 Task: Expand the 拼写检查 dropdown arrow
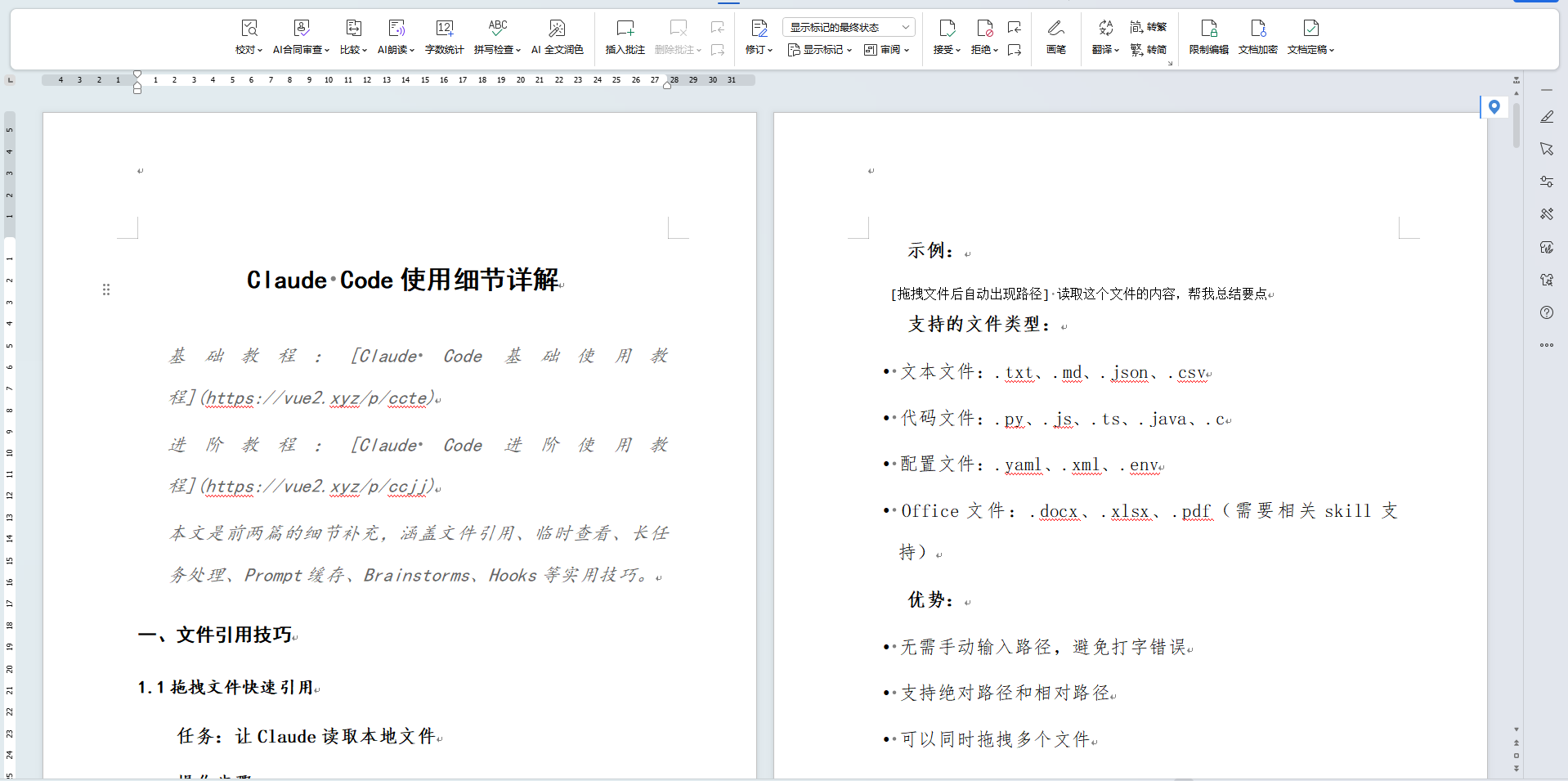(518, 51)
